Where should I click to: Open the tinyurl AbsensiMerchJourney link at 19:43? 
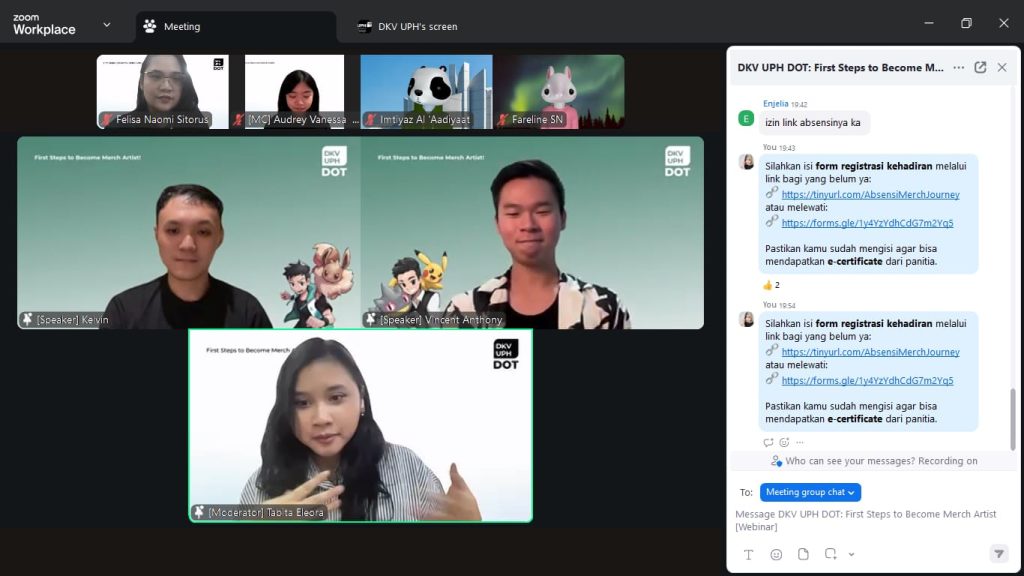tap(870, 195)
